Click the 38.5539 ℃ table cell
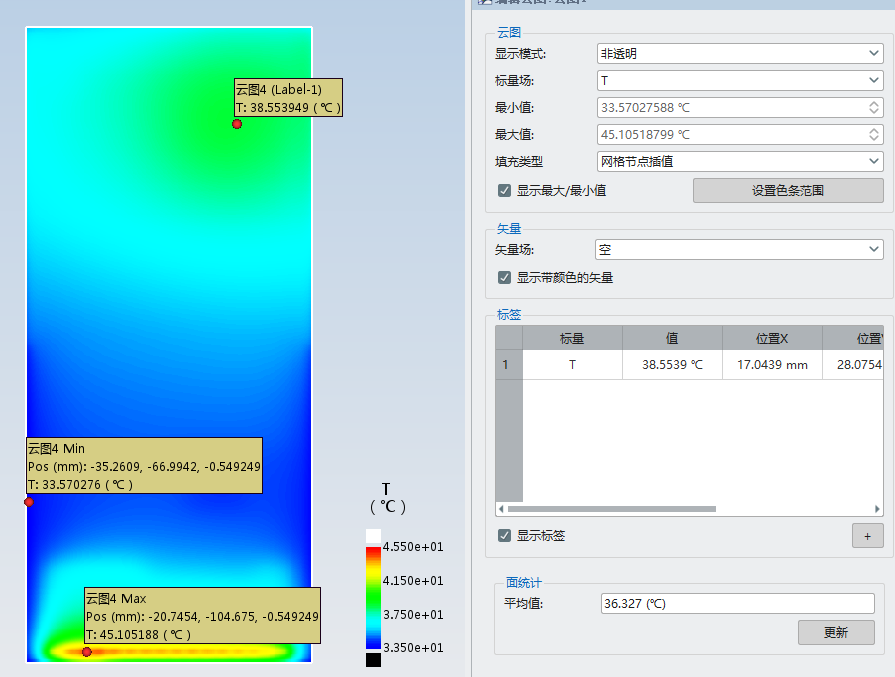895x677 pixels. pyautogui.click(x=672, y=364)
